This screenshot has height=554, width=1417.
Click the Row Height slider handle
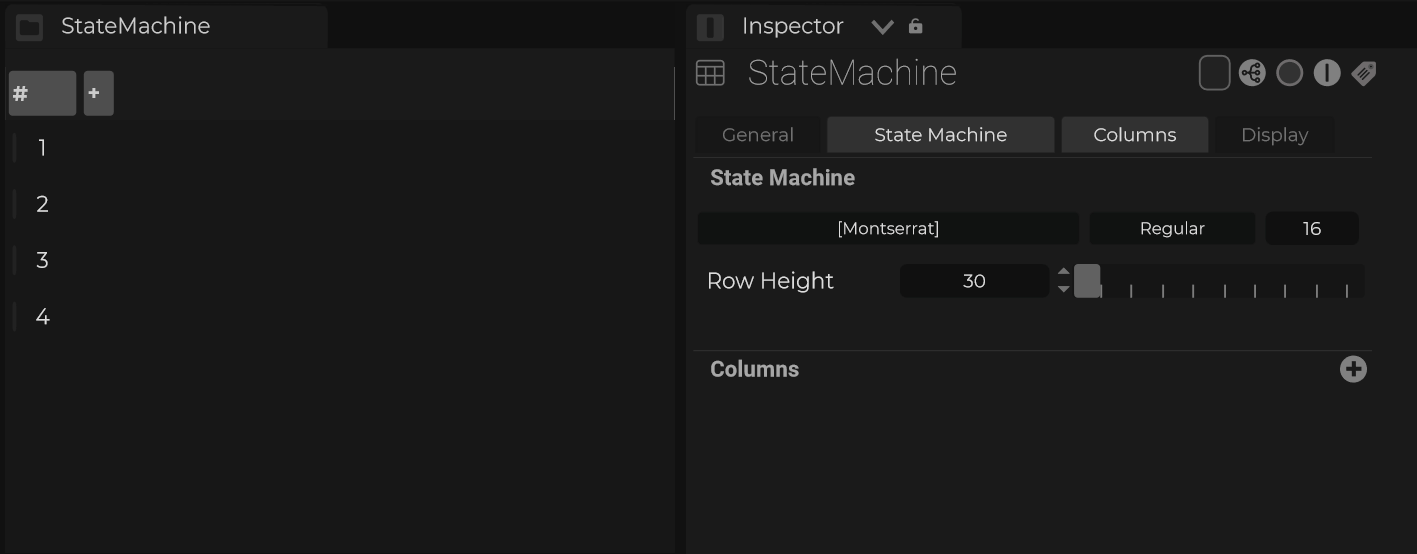click(1087, 281)
